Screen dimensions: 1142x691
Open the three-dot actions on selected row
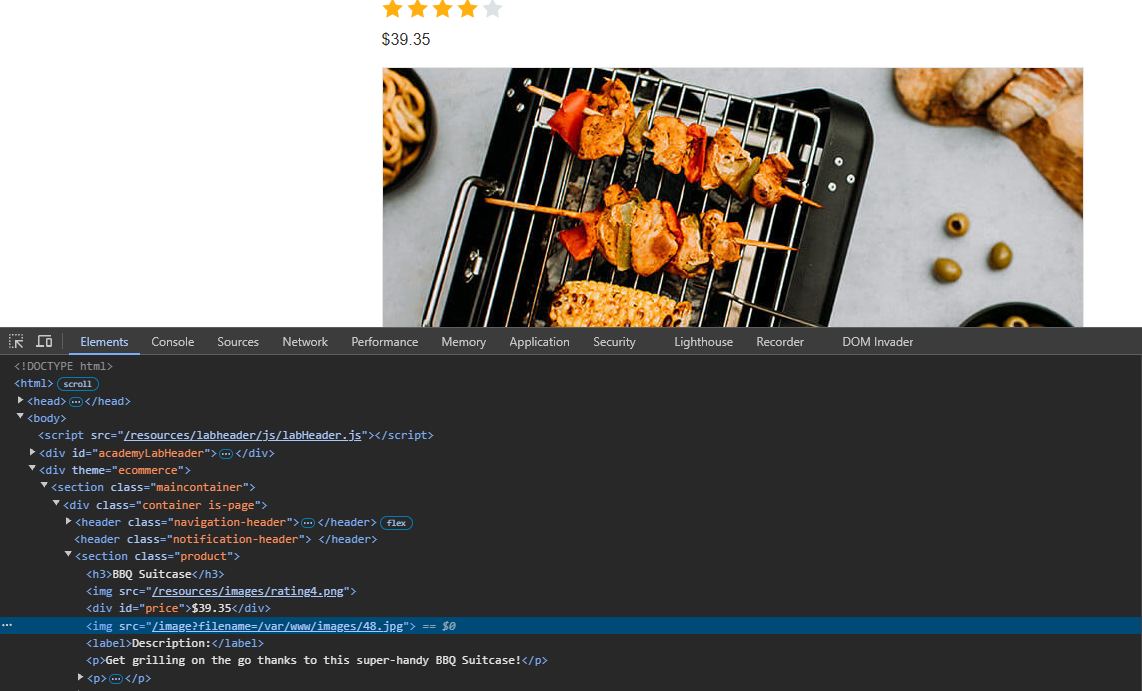click(7, 626)
